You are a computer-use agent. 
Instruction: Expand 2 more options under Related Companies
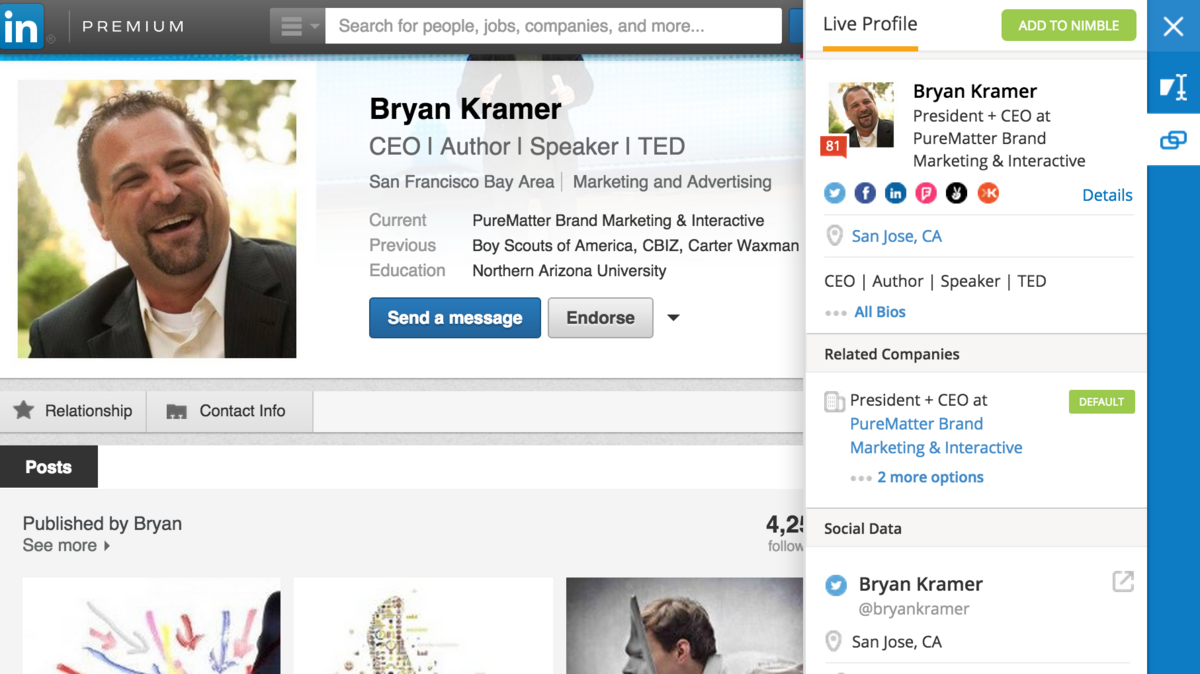[930, 477]
